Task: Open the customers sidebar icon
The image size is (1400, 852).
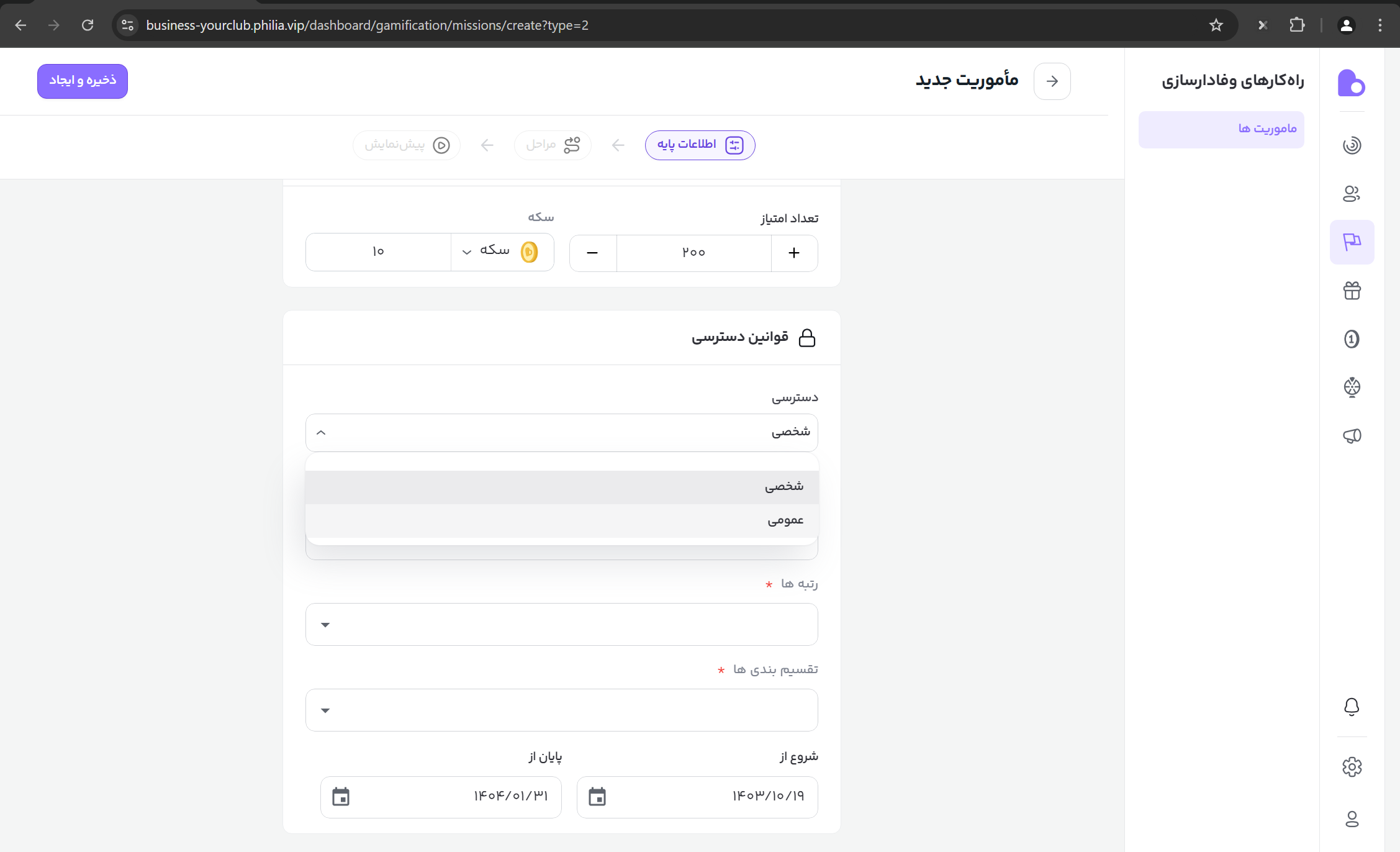Action: [x=1352, y=194]
